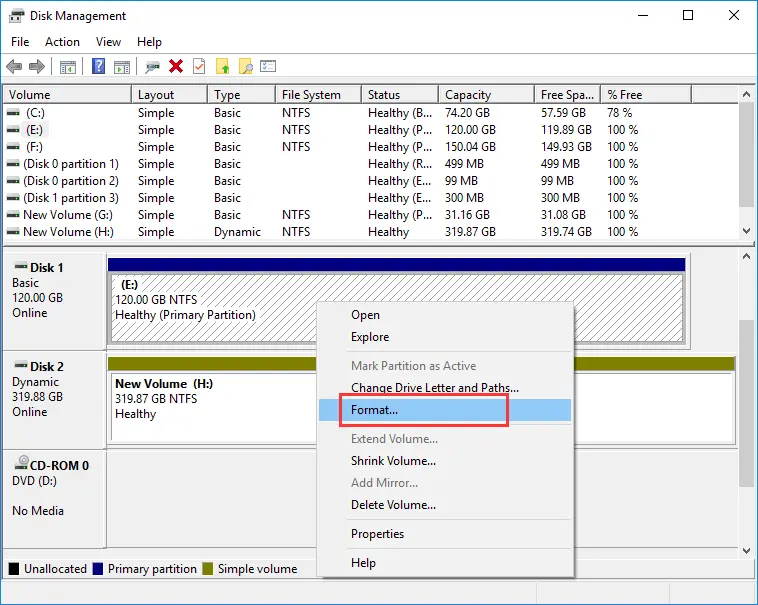Open the Action menu
758x605 pixels.
62,42
